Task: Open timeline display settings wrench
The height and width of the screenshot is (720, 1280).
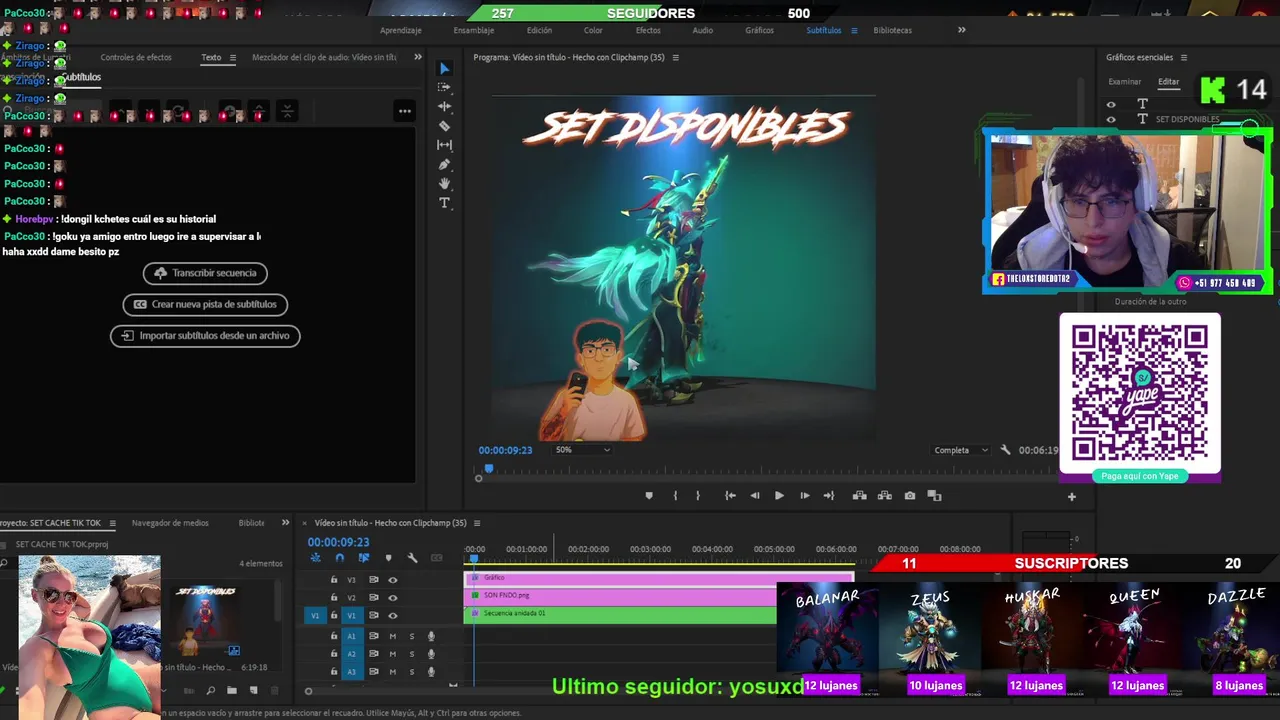Action: point(412,558)
